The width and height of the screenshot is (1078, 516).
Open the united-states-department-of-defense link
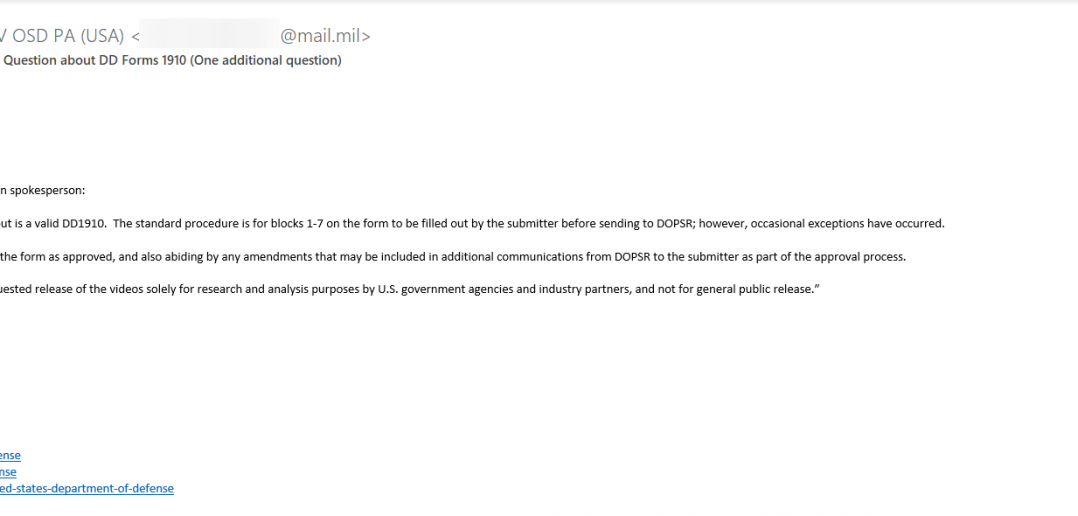tap(87, 489)
